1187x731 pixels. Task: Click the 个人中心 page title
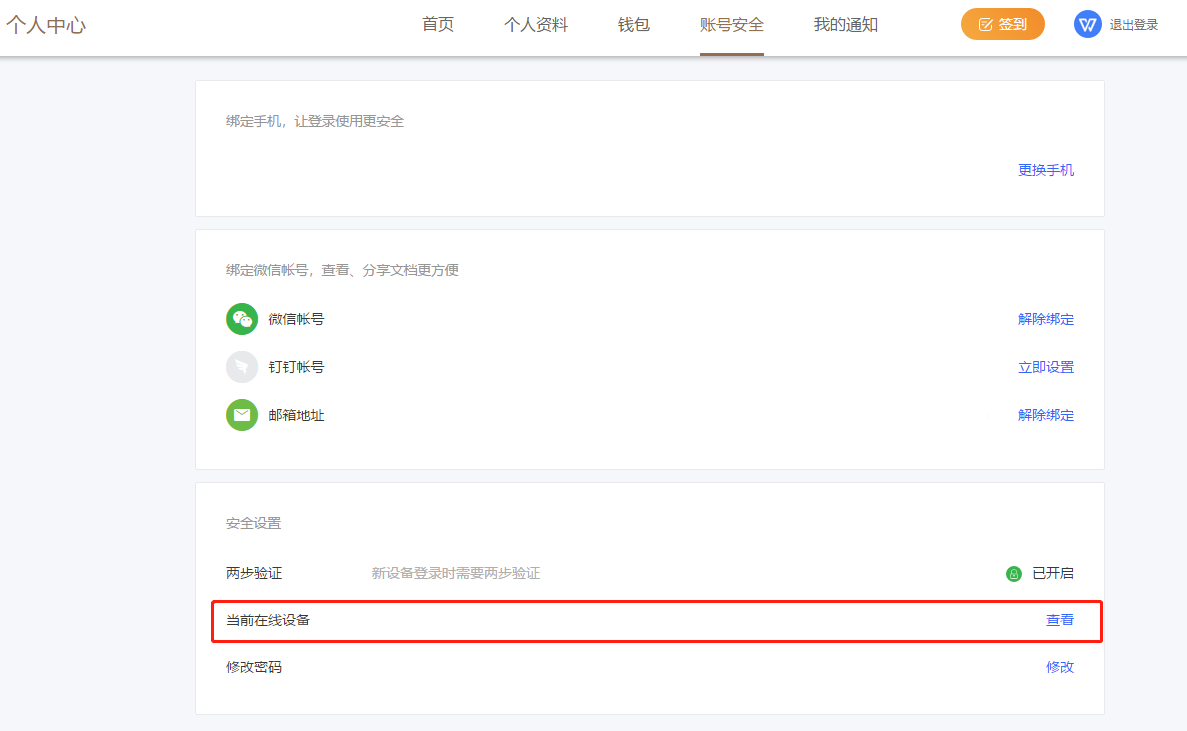tap(46, 25)
